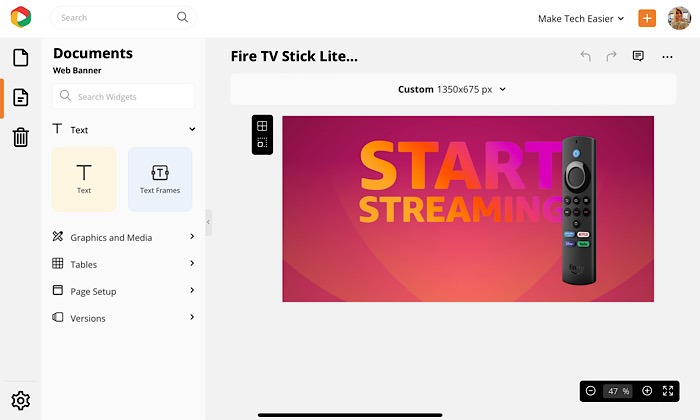
Task: Click the grid layout icon beside canvas
Action: [x=262, y=126]
